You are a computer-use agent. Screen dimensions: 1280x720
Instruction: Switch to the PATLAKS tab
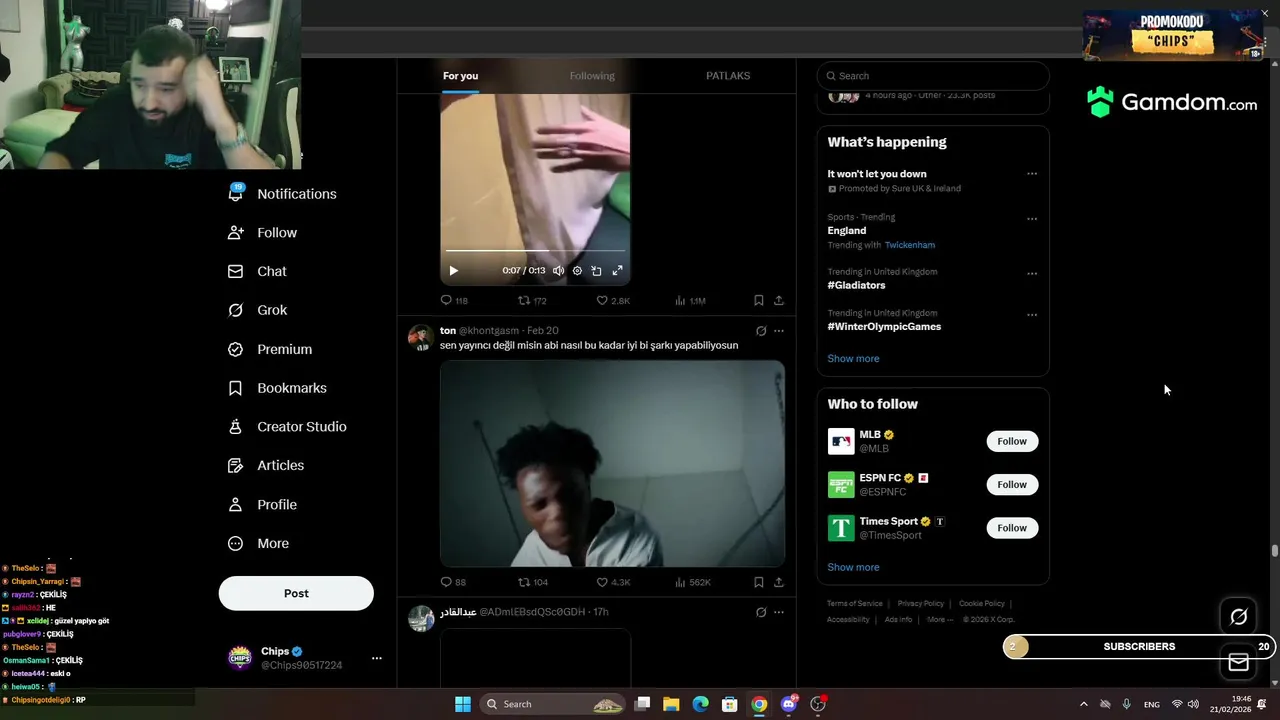(728, 76)
